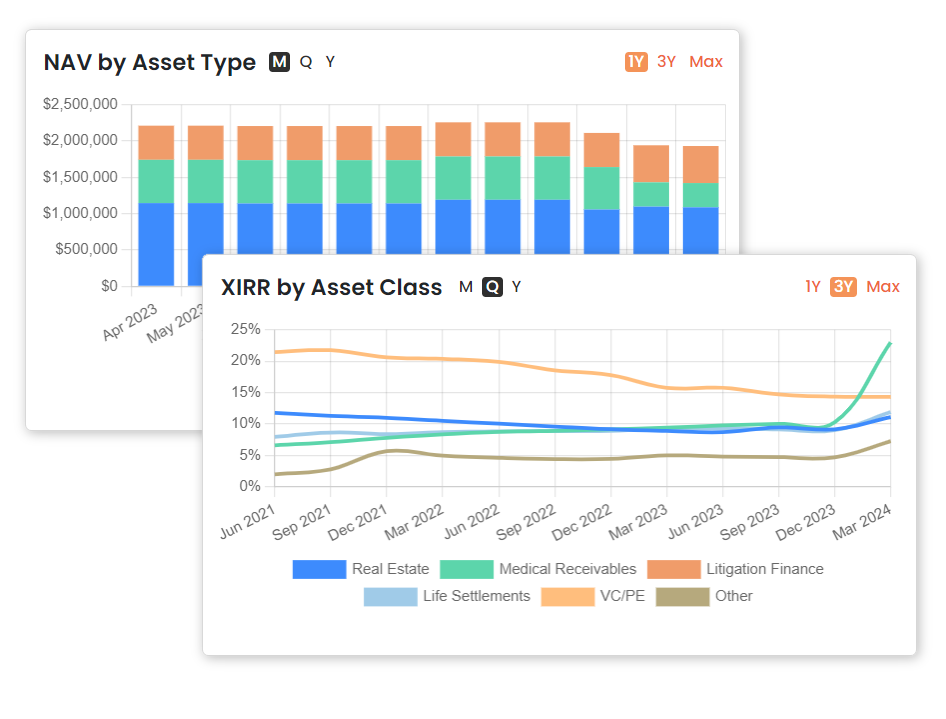This screenshot has width=946, height=719.
Task: Switch NAV chart to quarterly Q interval
Action: pyautogui.click(x=306, y=62)
